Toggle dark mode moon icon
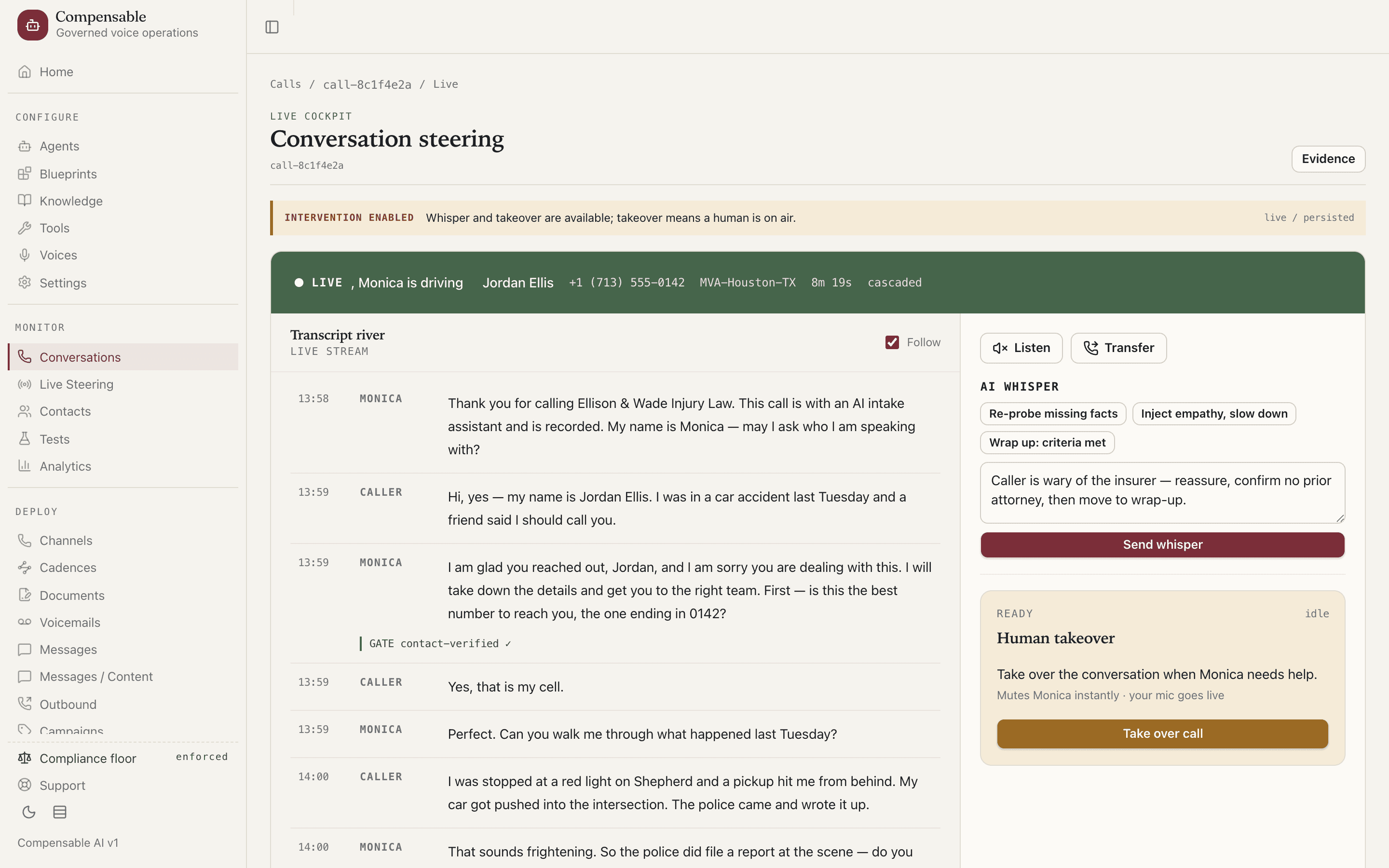1389x868 pixels. click(x=29, y=812)
